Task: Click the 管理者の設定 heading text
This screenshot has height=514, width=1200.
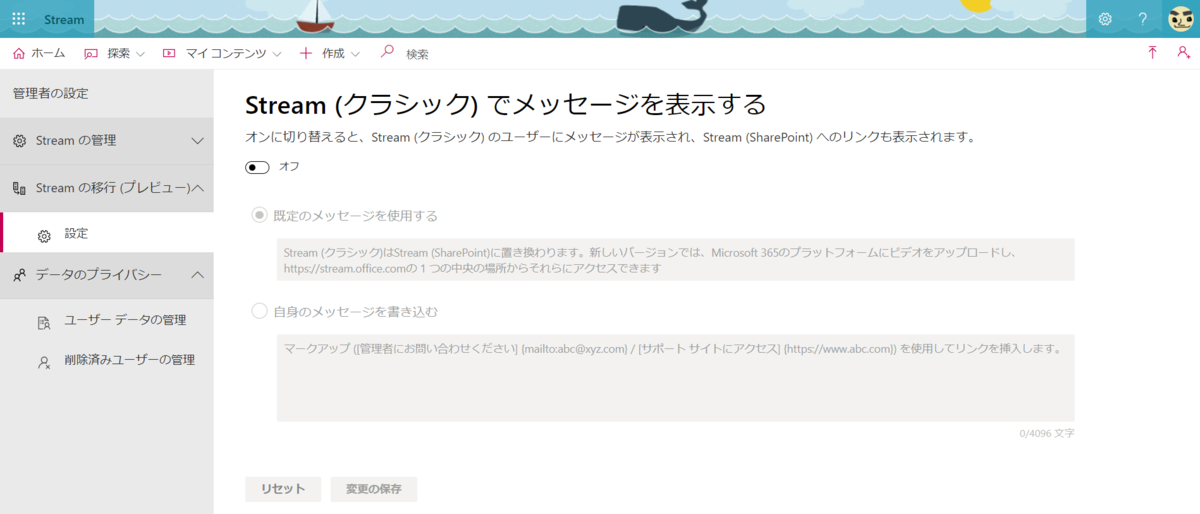Action: [50, 94]
